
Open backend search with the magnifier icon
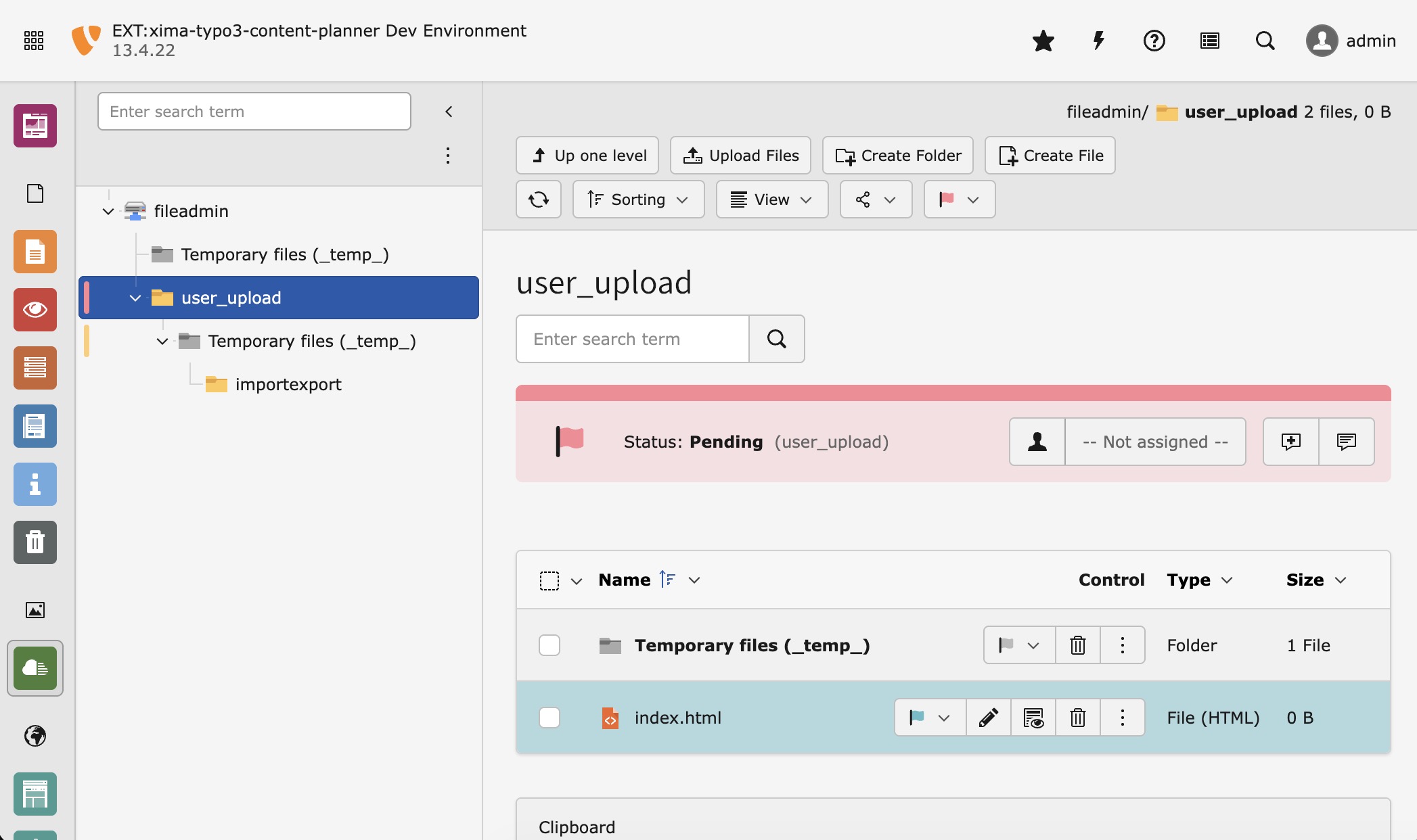[1265, 41]
